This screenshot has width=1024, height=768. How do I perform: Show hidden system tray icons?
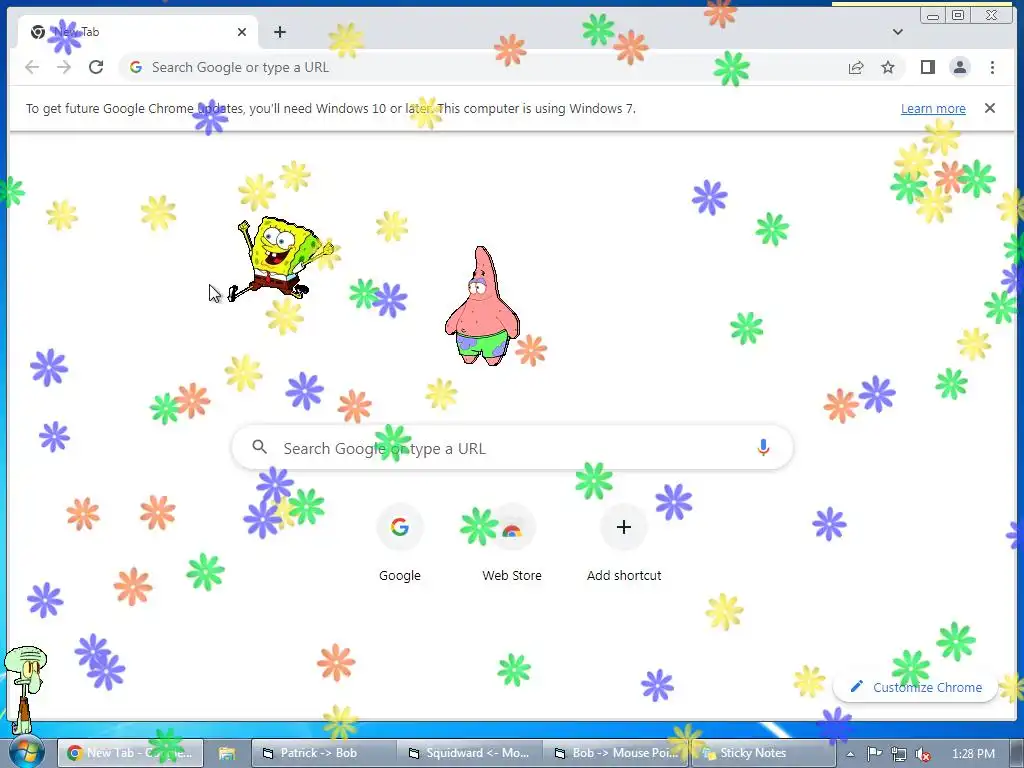(850, 754)
